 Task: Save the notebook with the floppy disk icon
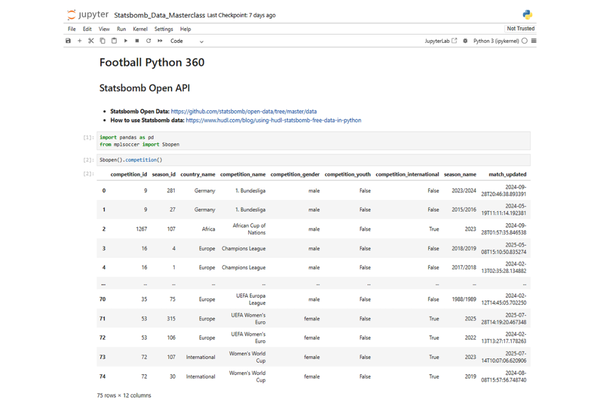click(68, 41)
